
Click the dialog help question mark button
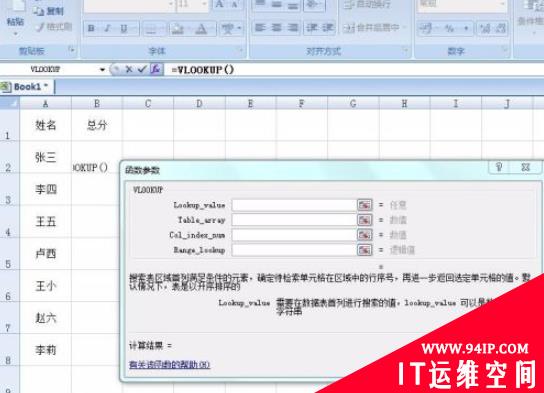tap(499, 167)
